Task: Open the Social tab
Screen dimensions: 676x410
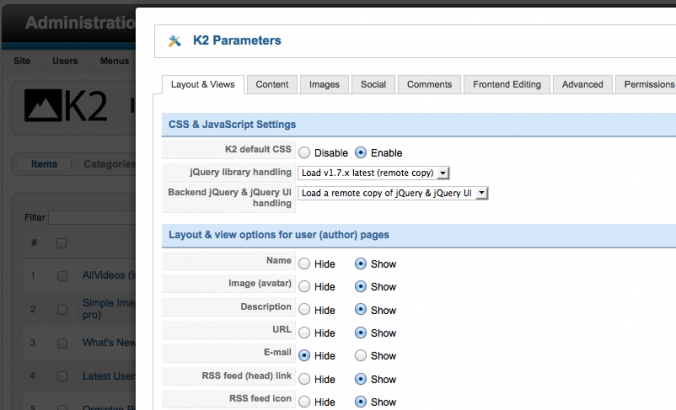Action: (x=373, y=85)
